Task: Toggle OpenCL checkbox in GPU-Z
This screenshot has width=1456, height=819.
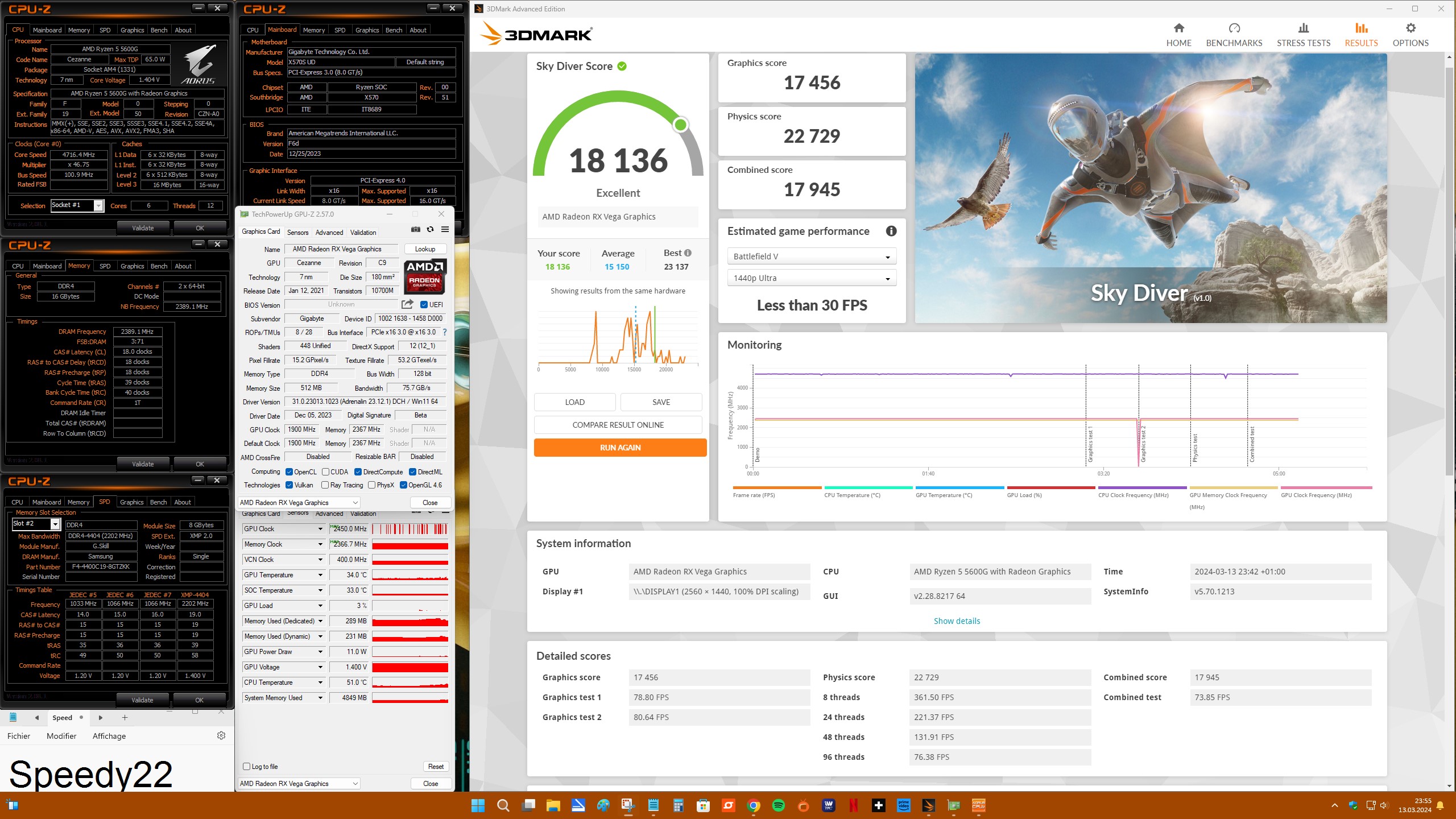Action: pyautogui.click(x=289, y=472)
